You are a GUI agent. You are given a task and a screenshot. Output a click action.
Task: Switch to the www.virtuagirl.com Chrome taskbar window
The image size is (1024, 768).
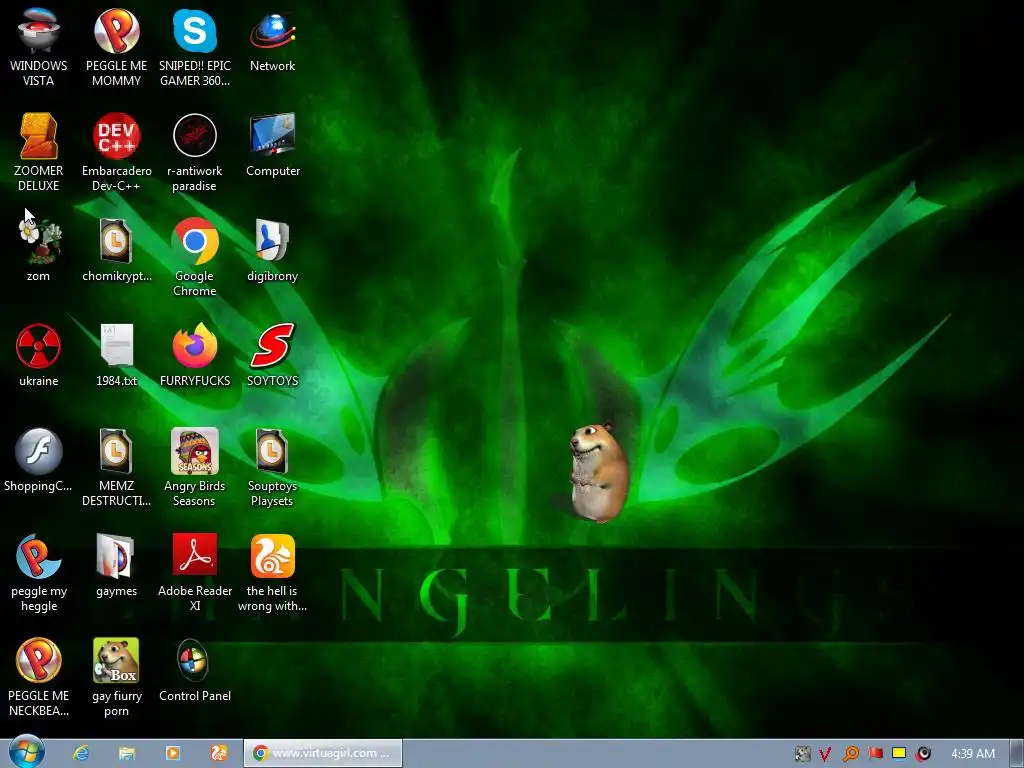coord(323,753)
